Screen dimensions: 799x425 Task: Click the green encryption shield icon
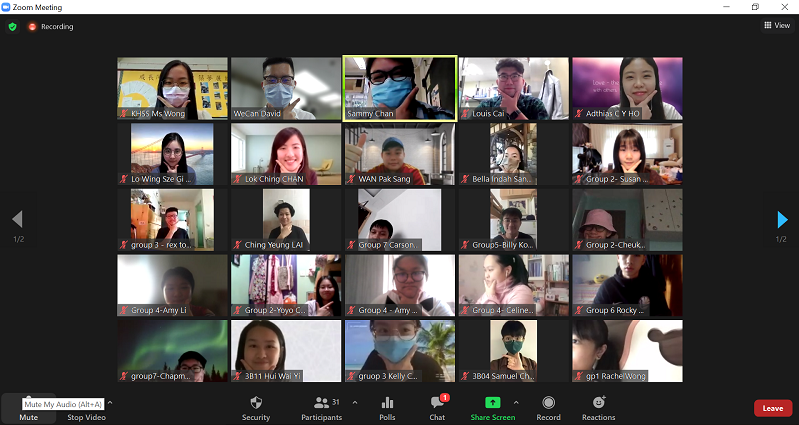(13, 26)
